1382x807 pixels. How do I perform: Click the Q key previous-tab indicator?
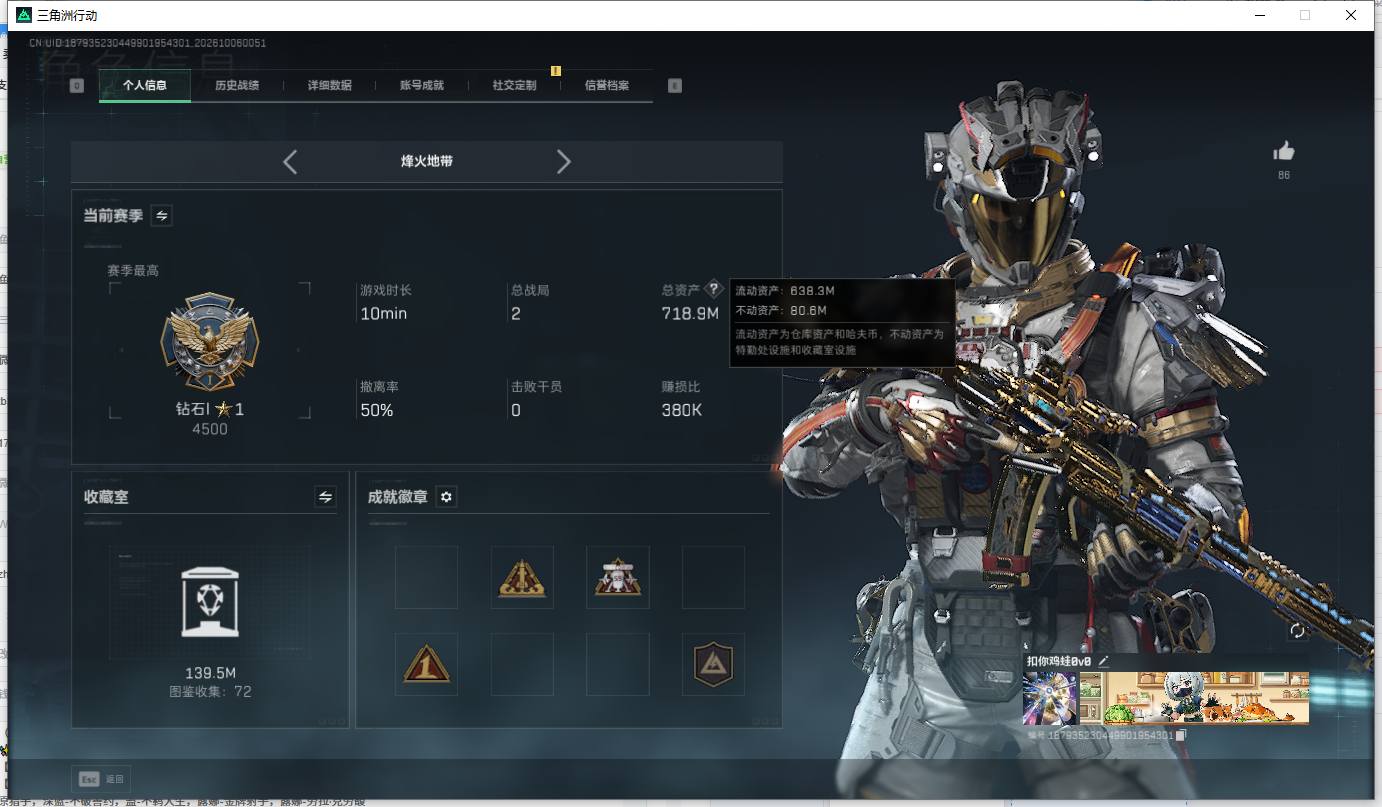click(x=77, y=86)
